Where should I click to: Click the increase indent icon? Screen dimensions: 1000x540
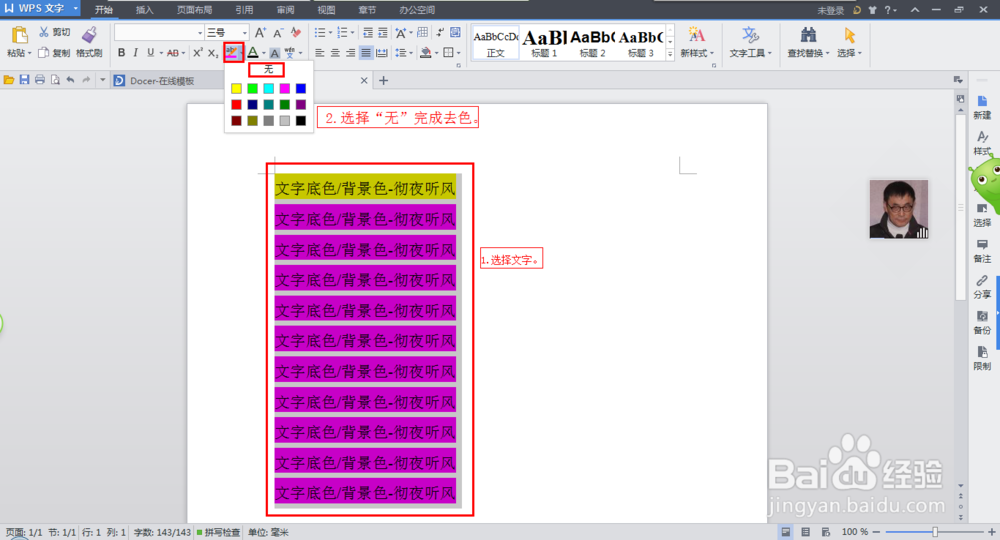(383, 33)
